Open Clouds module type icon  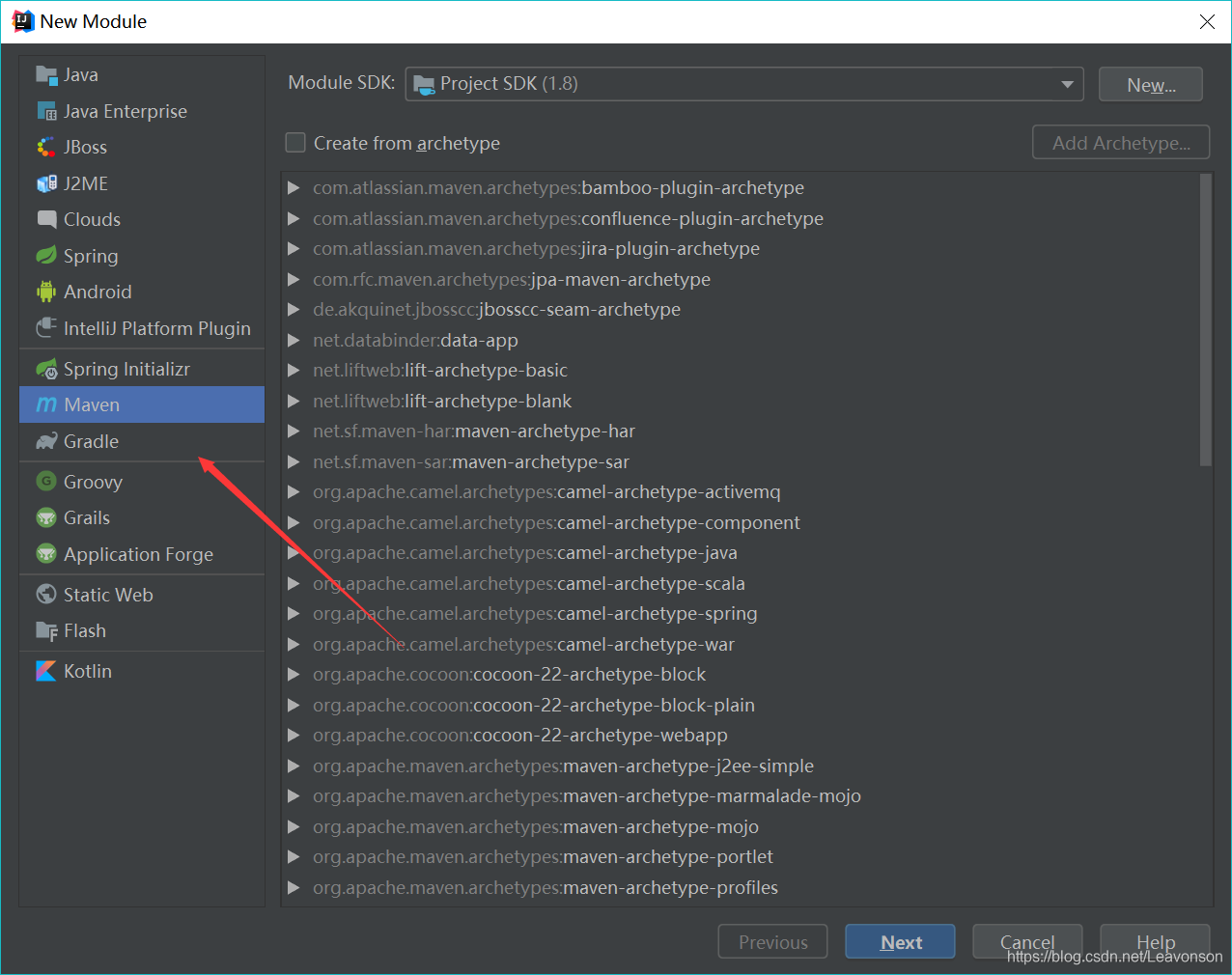click(46, 220)
